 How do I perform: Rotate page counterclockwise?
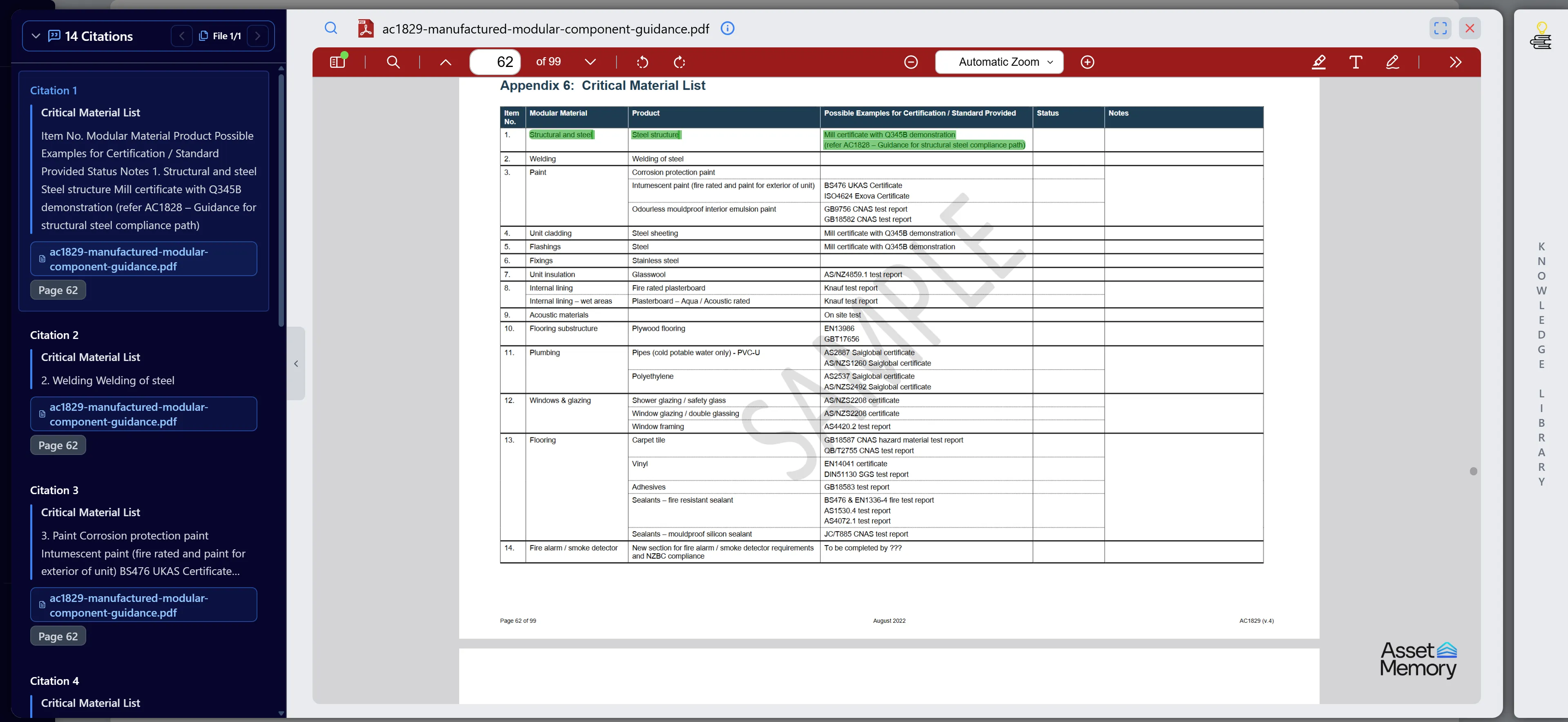pyautogui.click(x=642, y=62)
